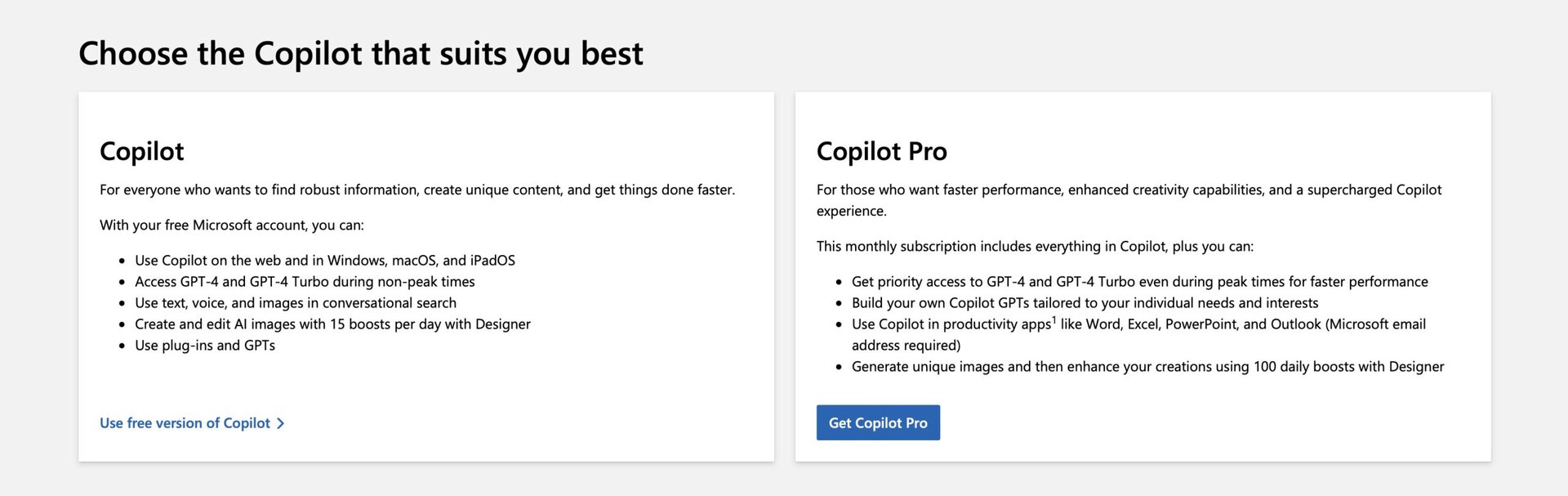Click the chevron arrow beside the free version link
Screen dimensions: 1568x496
[281, 423]
